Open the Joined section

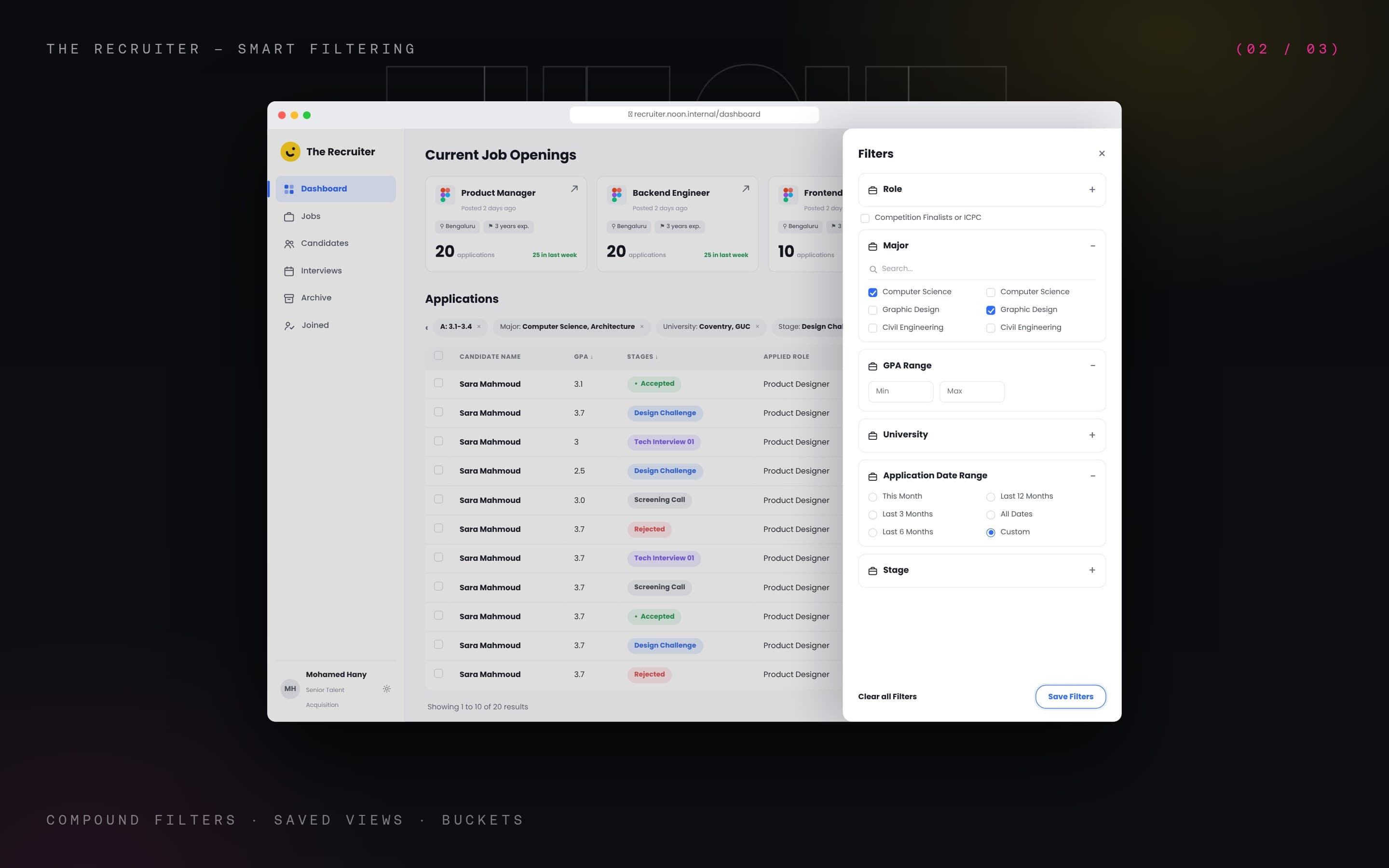[x=336, y=325]
